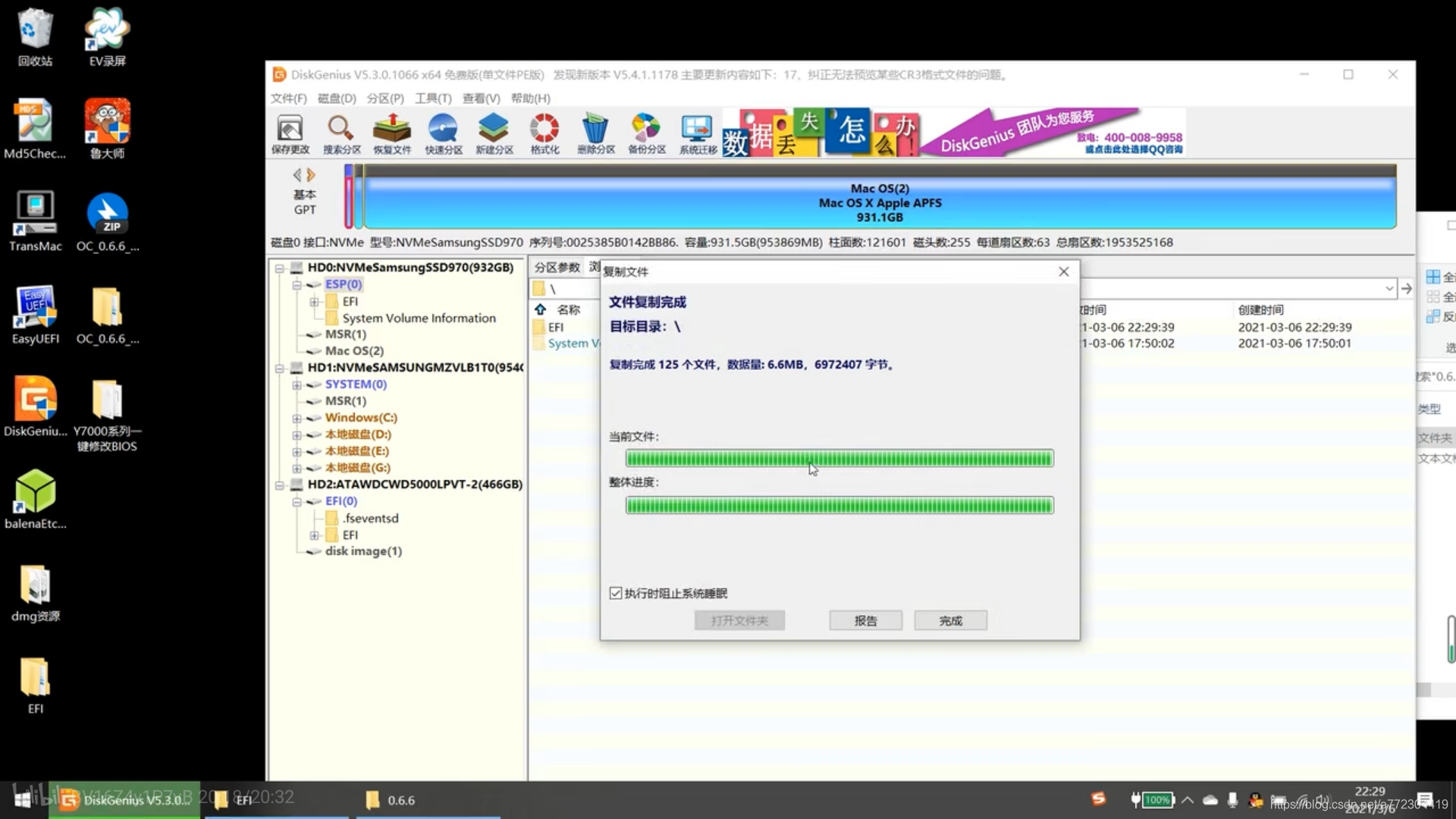Open EV录屏 desktop icon

tap(107, 37)
